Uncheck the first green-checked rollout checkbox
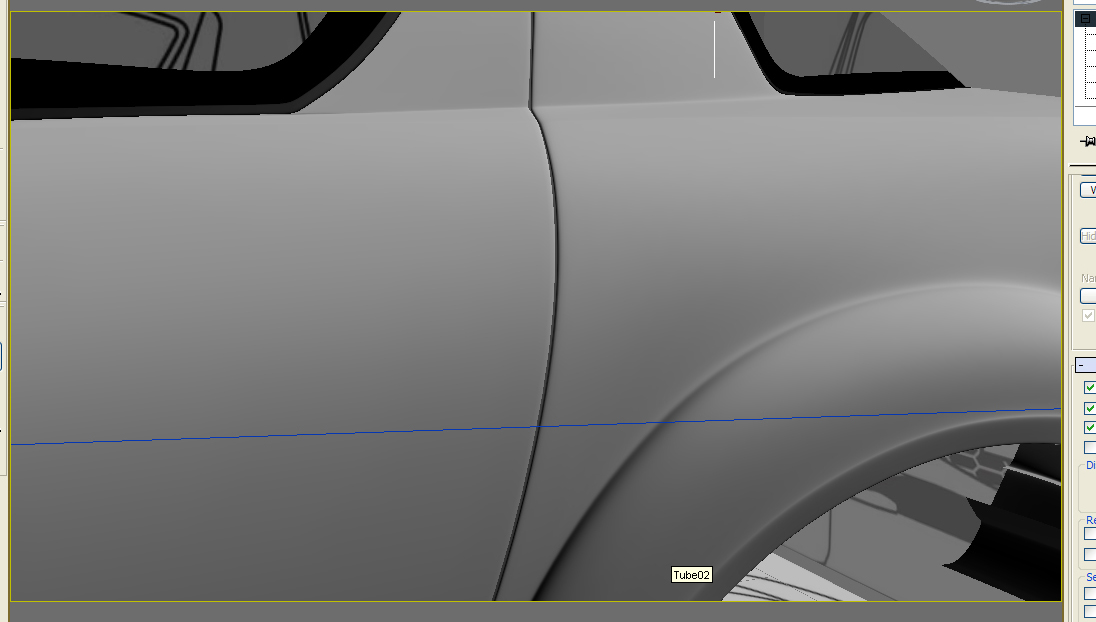 click(1090, 388)
